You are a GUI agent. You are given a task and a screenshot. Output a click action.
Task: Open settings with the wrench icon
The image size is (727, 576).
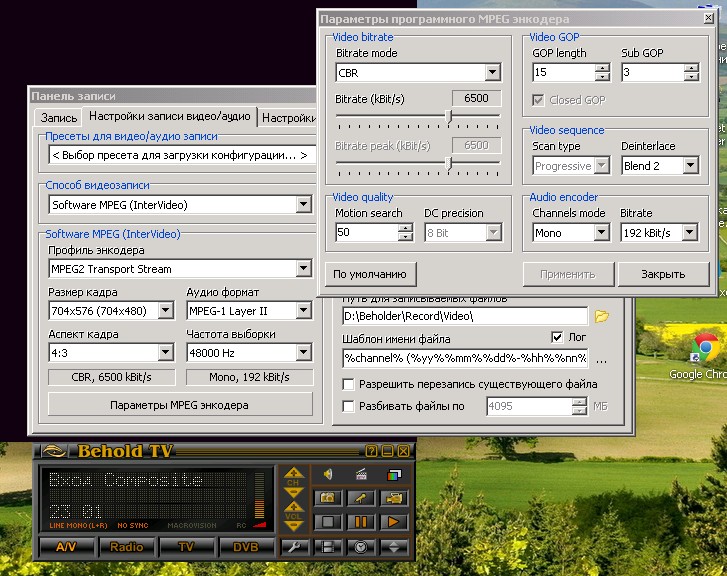[293, 547]
